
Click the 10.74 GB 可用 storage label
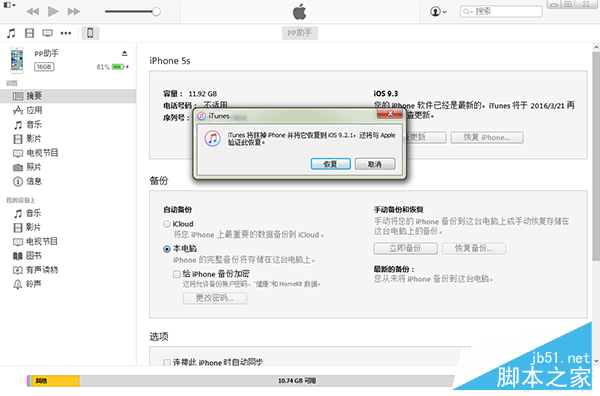point(297,381)
